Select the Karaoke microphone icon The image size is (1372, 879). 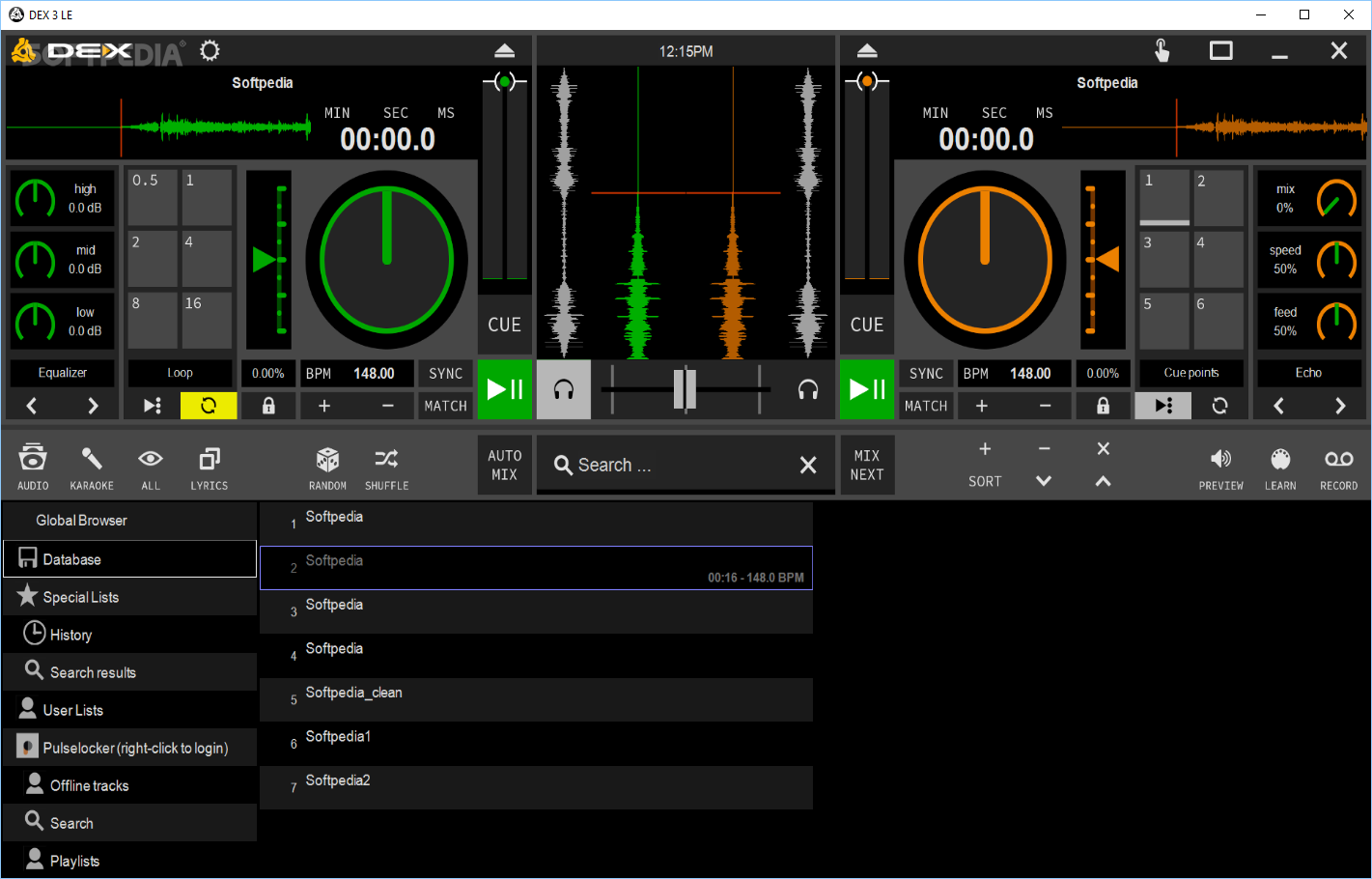click(92, 467)
